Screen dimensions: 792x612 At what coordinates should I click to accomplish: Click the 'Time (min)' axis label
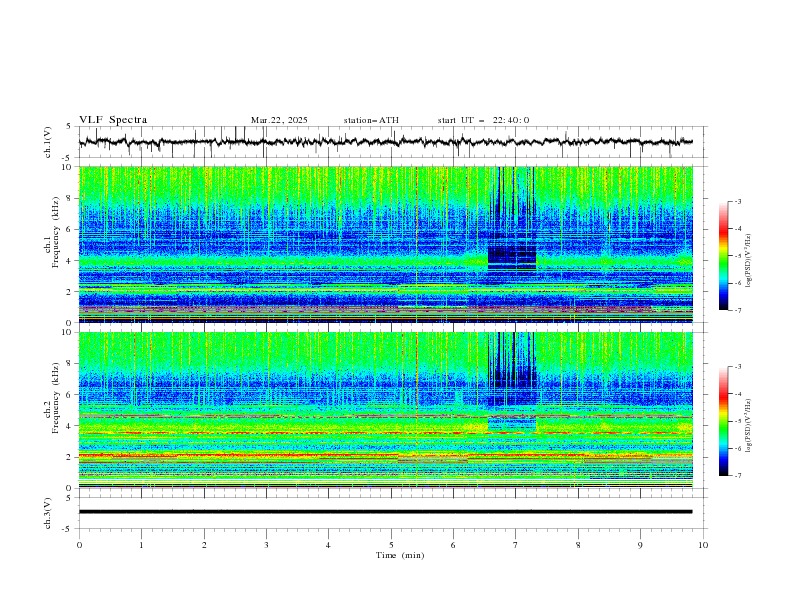[400, 555]
